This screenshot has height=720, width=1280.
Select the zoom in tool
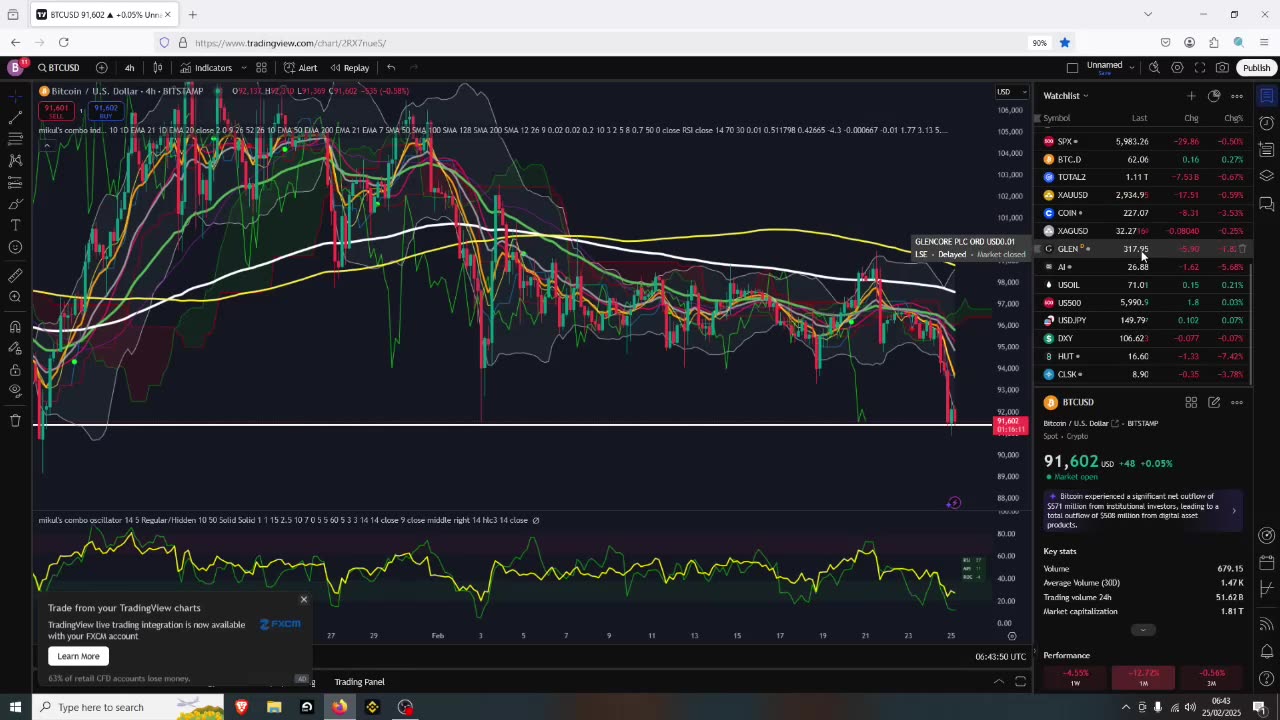[x=15, y=297]
